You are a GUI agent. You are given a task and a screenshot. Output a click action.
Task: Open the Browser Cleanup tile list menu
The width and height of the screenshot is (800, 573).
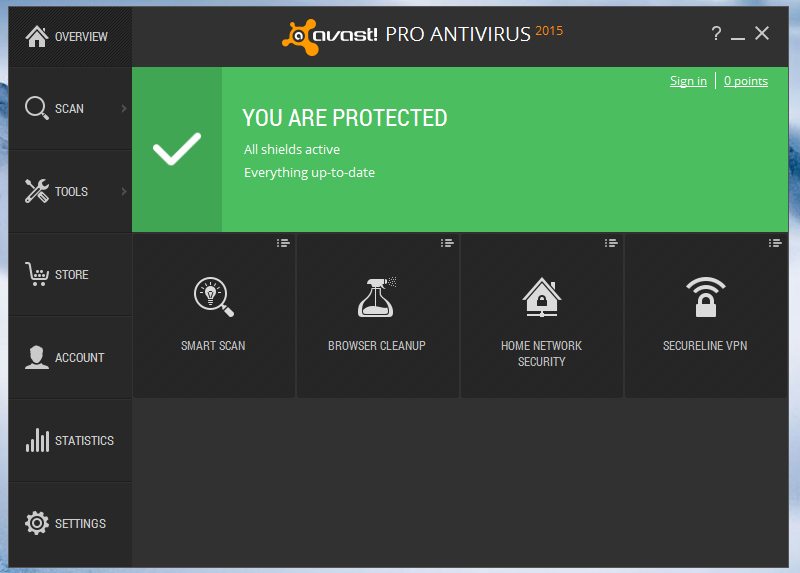tap(447, 243)
